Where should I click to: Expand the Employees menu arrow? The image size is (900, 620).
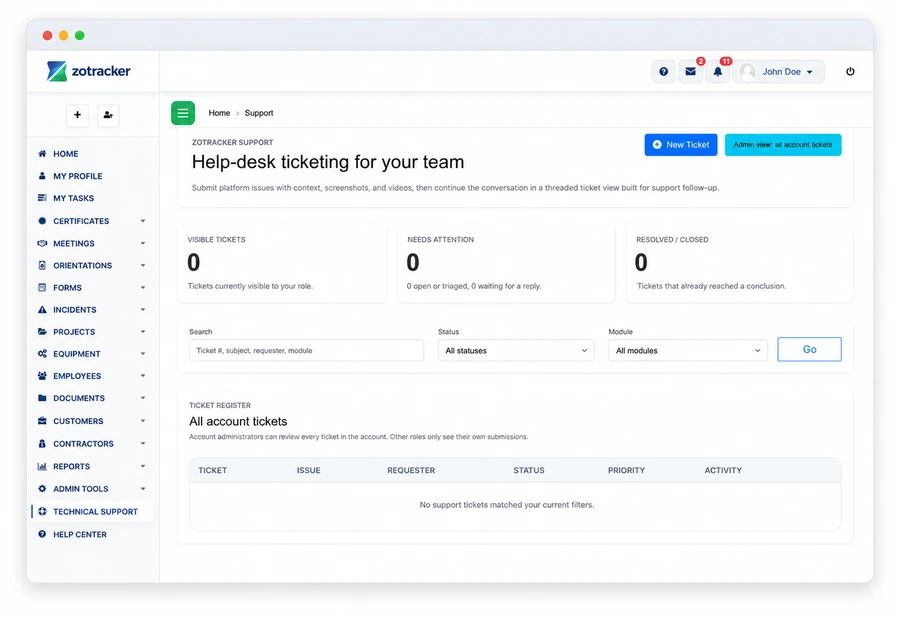[143, 376]
